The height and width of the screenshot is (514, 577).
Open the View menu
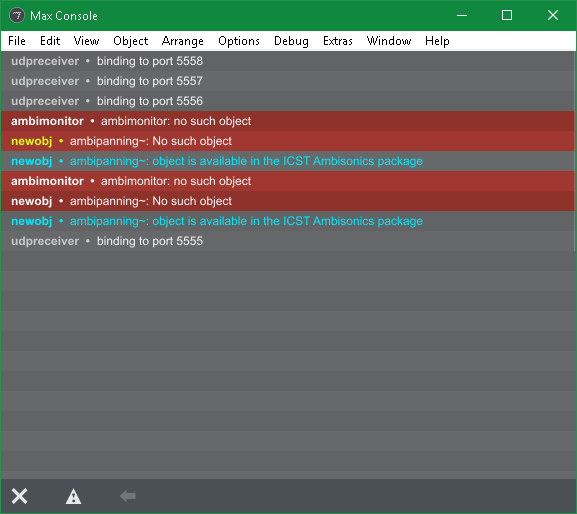(x=86, y=41)
